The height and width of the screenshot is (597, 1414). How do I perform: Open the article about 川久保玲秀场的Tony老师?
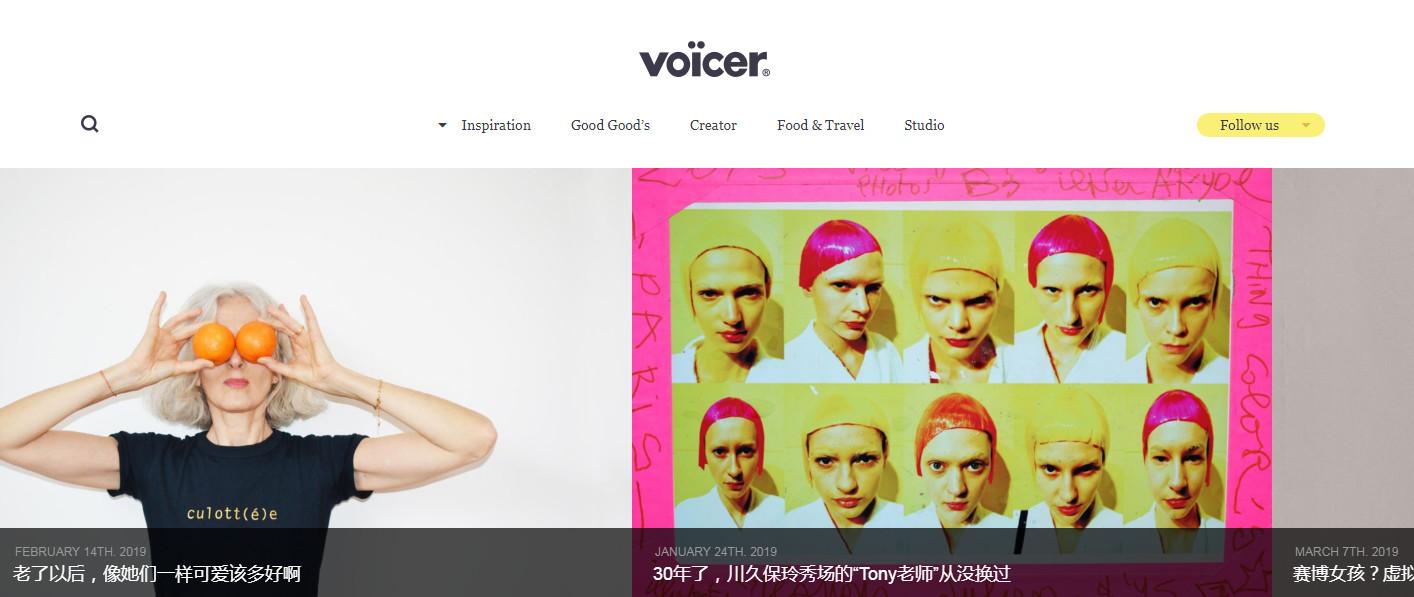[832, 574]
